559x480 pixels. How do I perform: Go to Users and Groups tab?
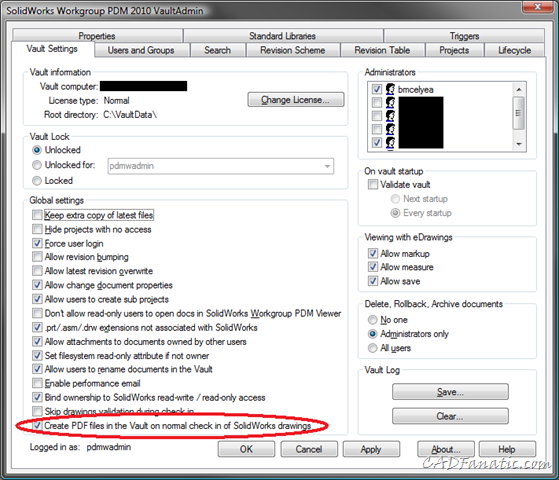pyautogui.click(x=141, y=50)
